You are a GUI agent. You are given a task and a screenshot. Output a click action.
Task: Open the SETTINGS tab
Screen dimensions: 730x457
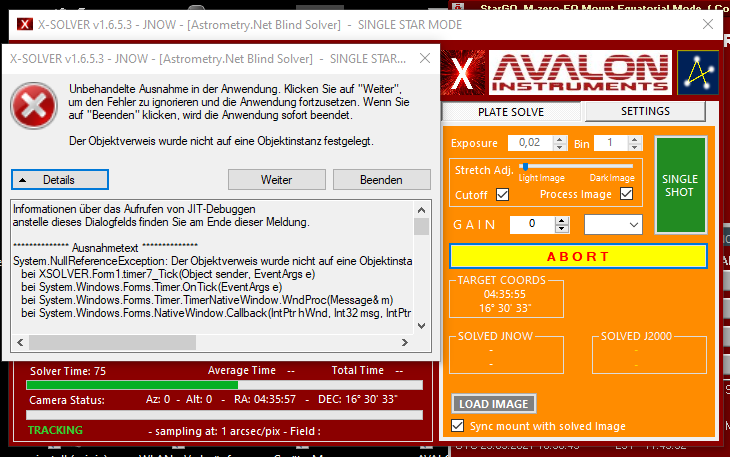point(645,111)
